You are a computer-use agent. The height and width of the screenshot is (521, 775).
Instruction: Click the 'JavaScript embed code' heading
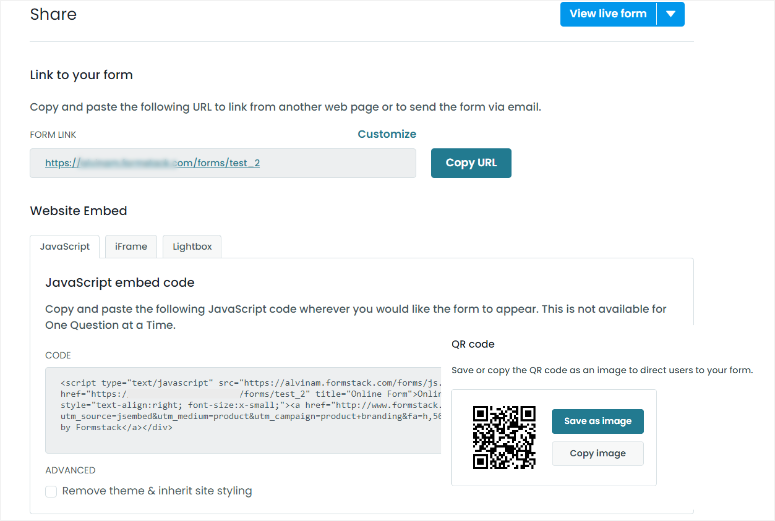tap(120, 283)
